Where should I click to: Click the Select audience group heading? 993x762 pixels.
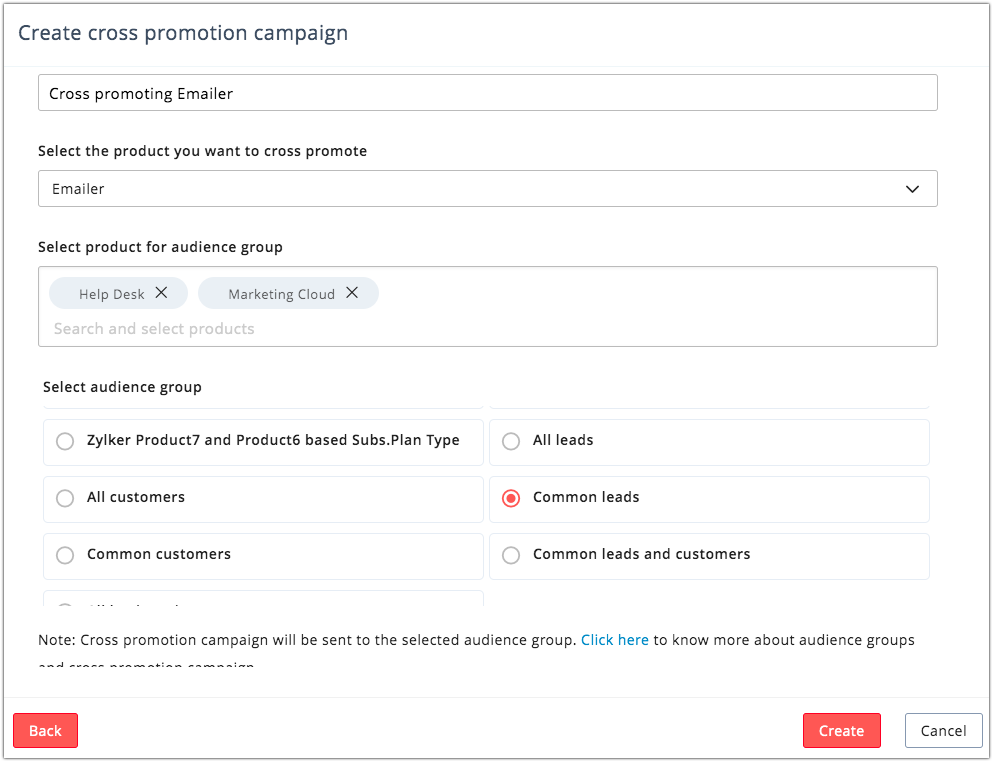click(x=122, y=387)
